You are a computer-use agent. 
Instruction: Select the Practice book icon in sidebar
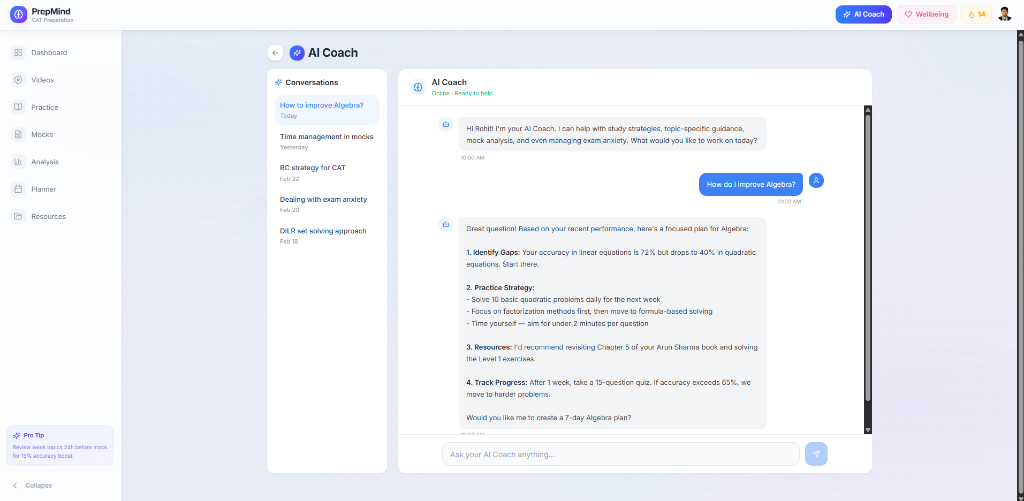18,107
